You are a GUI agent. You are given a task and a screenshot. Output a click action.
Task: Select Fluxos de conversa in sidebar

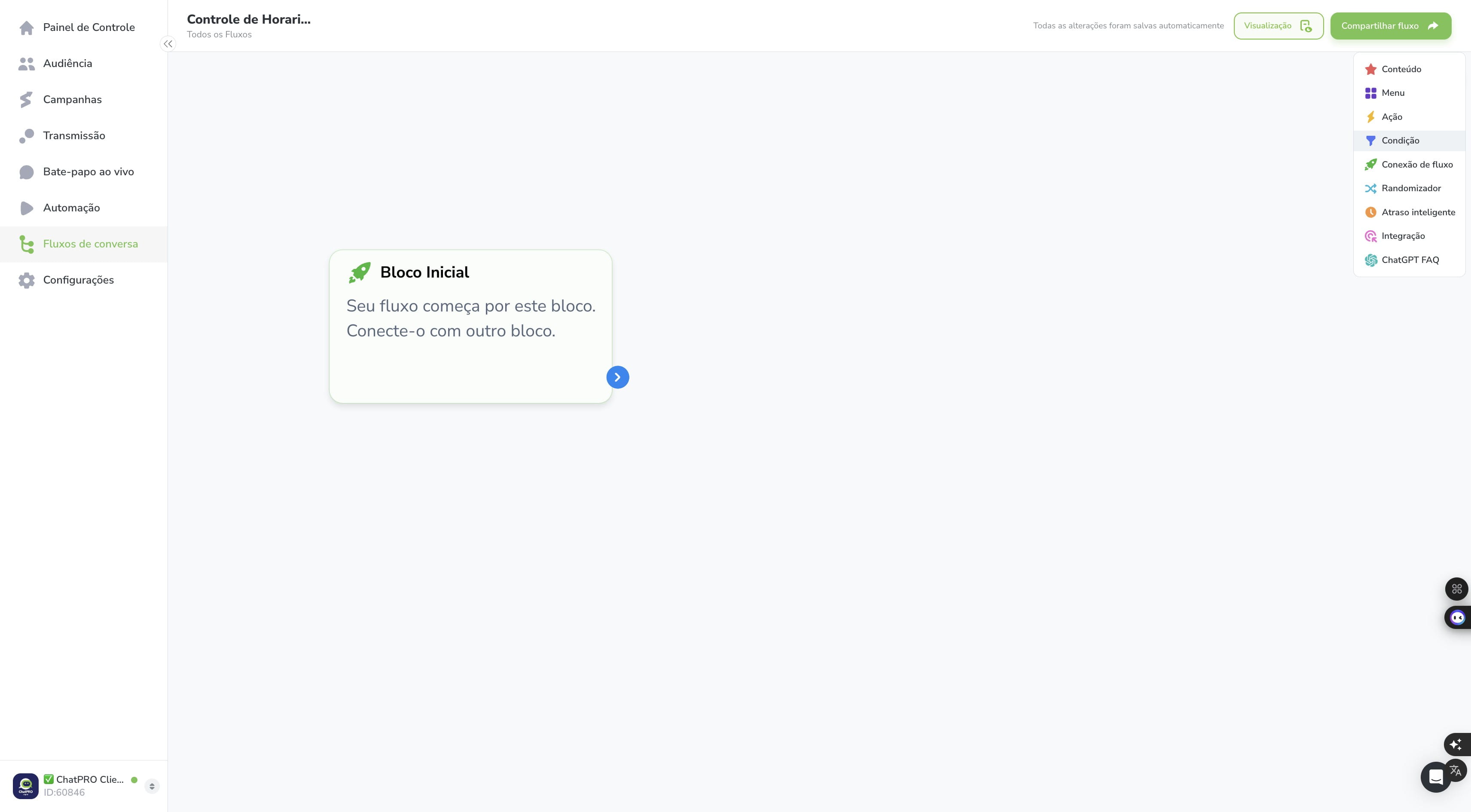point(83,244)
